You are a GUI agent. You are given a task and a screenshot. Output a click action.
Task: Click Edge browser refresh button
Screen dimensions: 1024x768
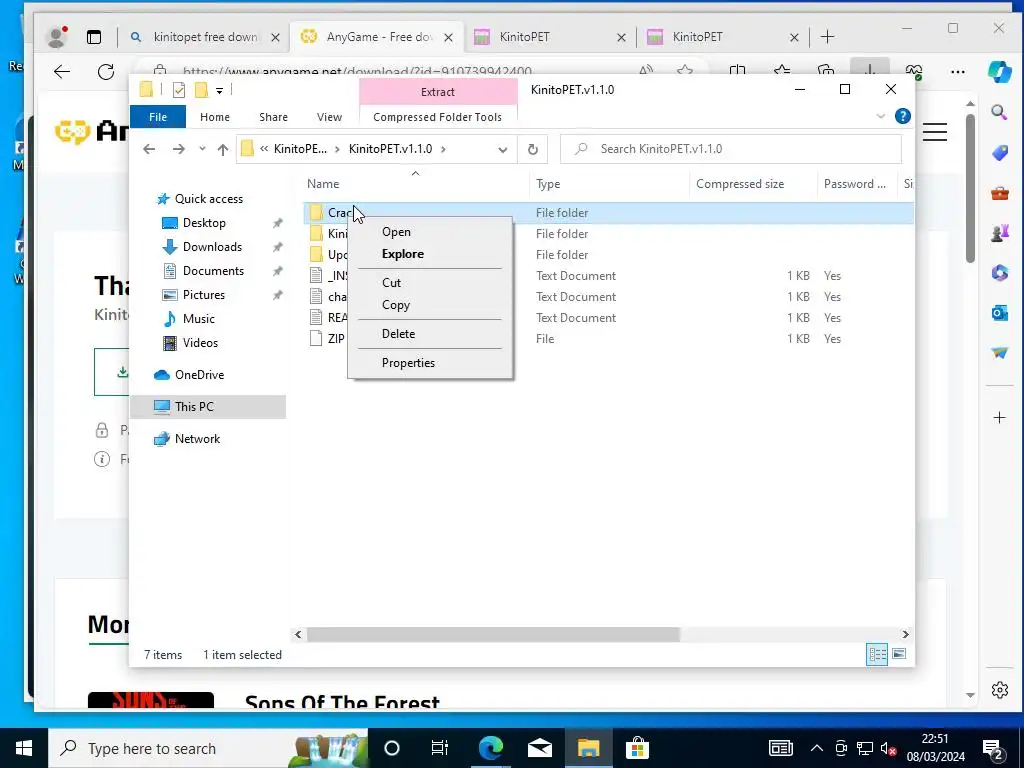(106, 72)
